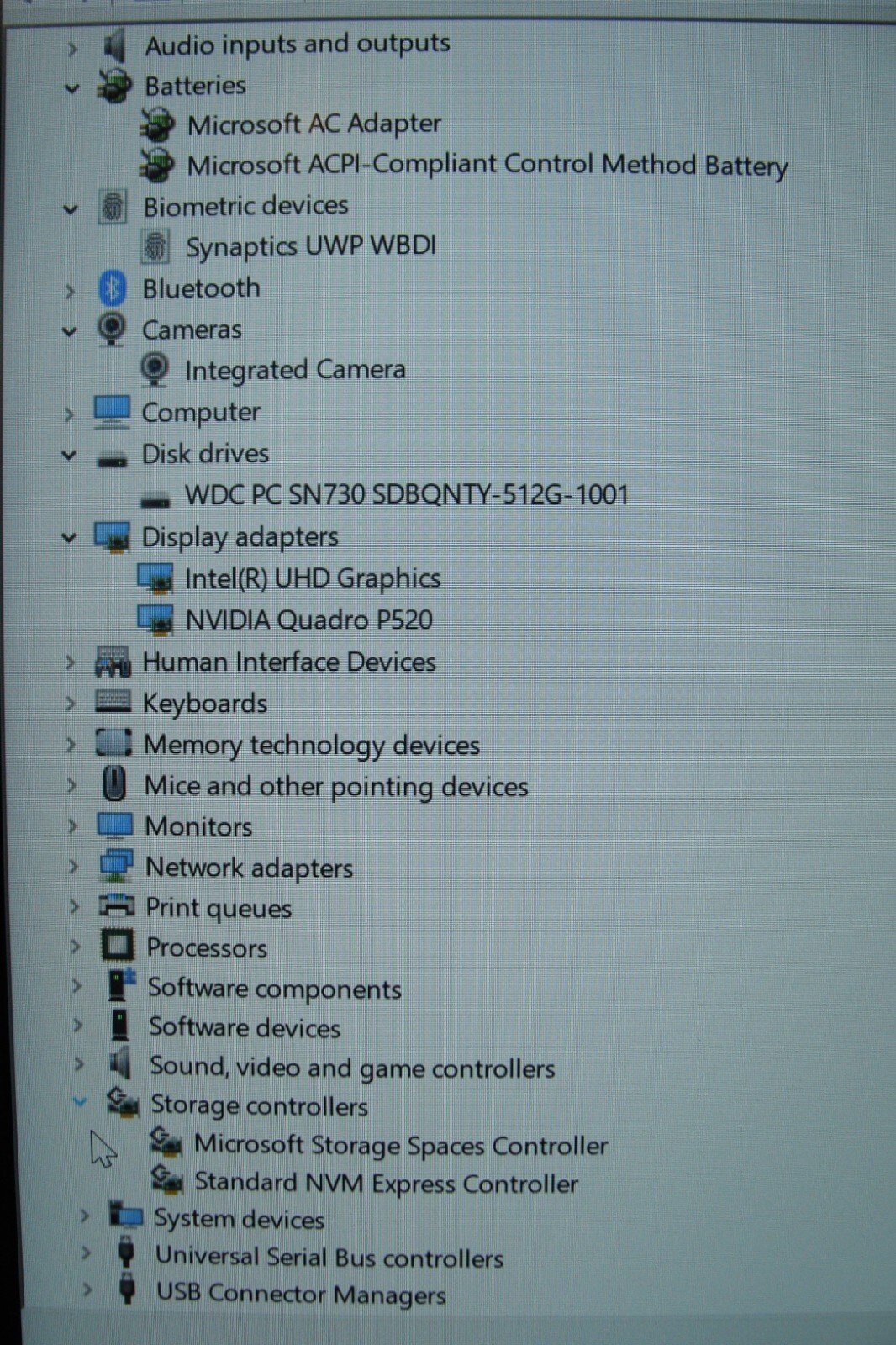Click the Microsoft AC Adapter device icon
896x1345 pixels.
point(157,125)
